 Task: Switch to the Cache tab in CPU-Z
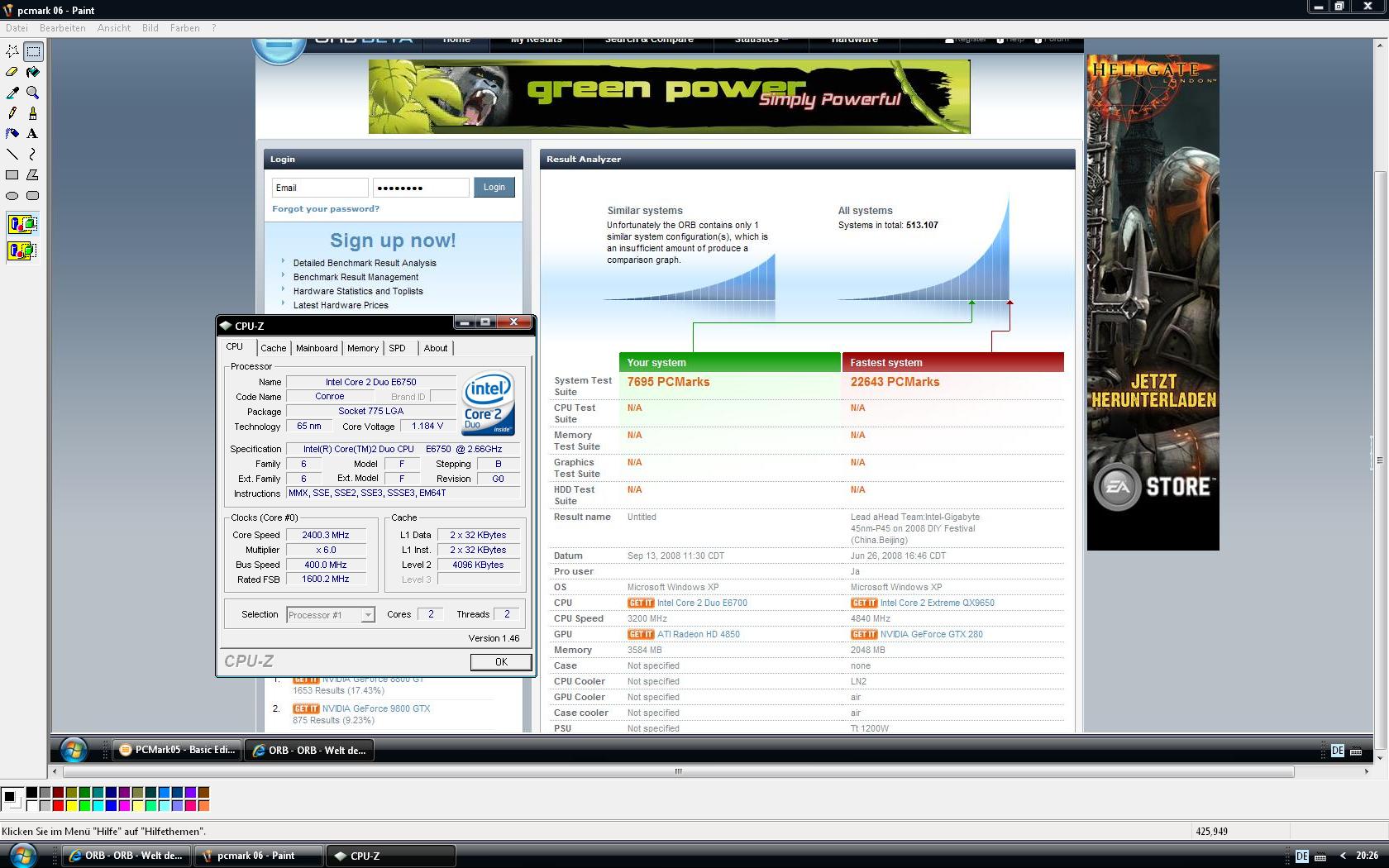pos(273,348)
